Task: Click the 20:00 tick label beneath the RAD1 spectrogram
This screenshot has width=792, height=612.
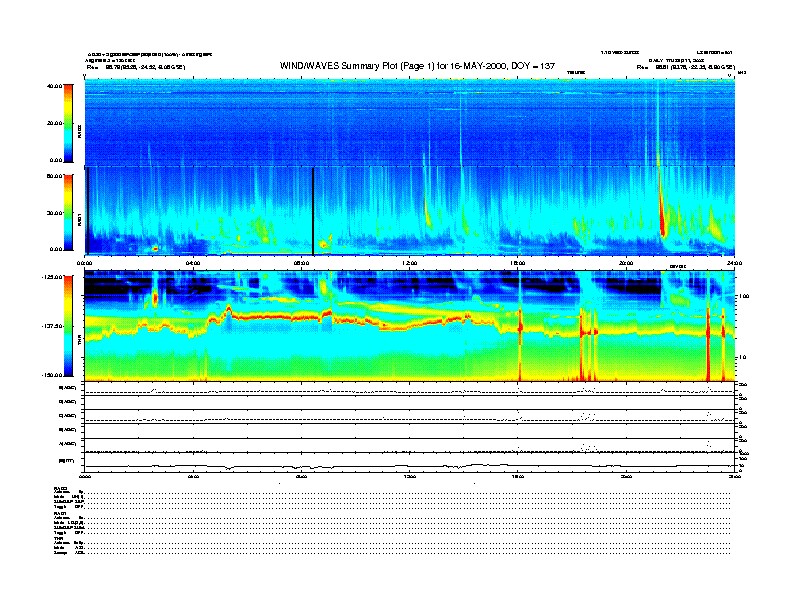Action: pos(626,263)
